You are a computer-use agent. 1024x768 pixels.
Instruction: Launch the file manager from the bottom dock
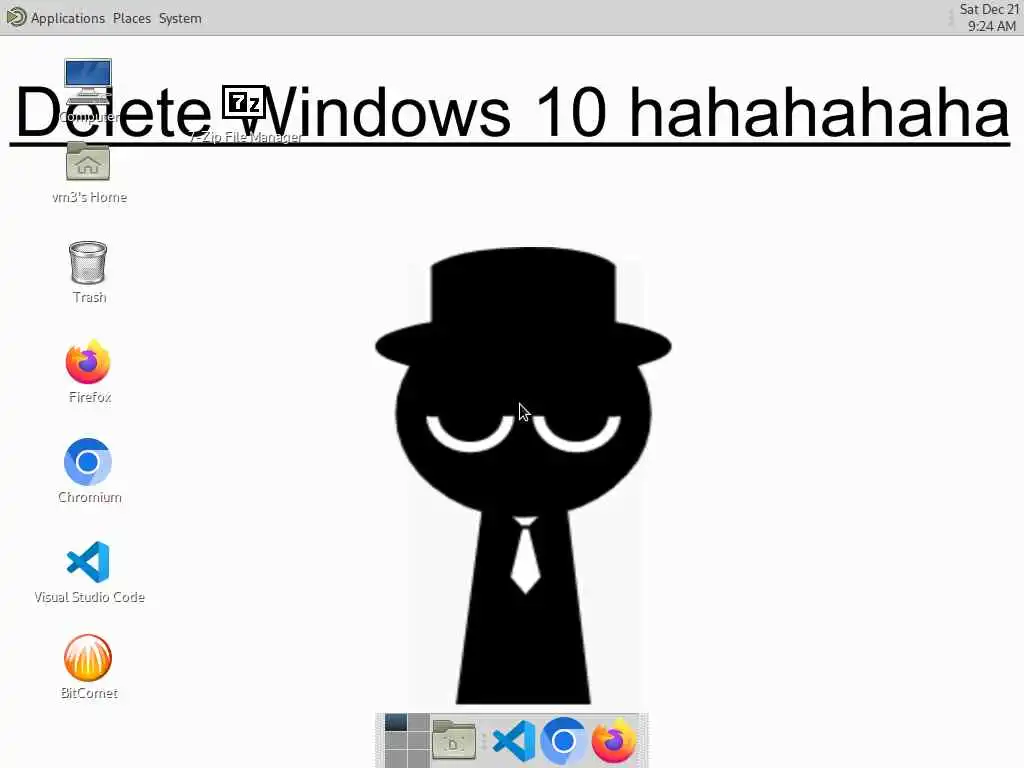point(454,741)
